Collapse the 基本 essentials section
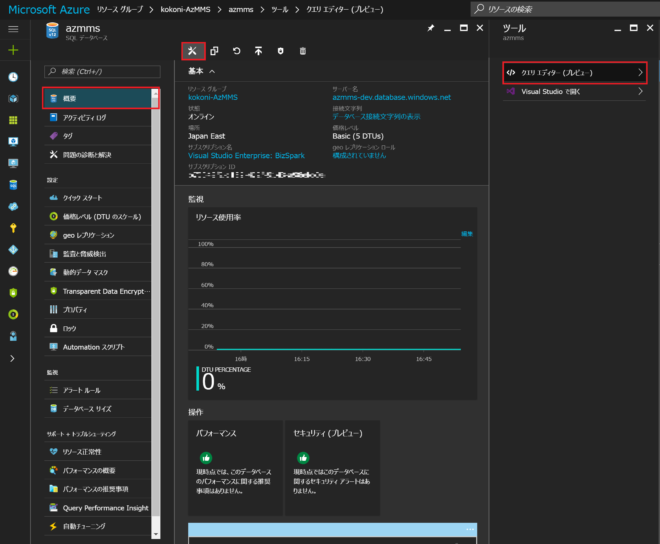This screenshot has height=544, width=660. pyautogui.click(x=211, y=72)
